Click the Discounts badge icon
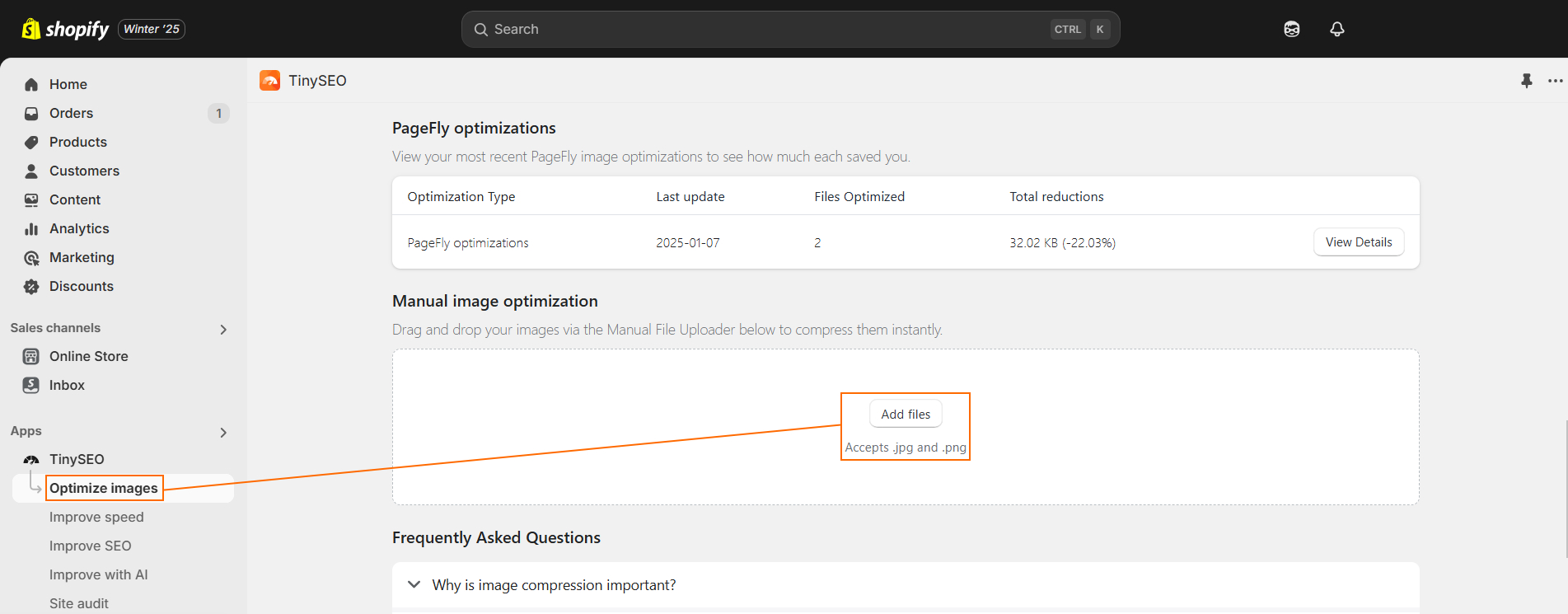This screenshot has width=1568, height=614. tap(31, 286)
